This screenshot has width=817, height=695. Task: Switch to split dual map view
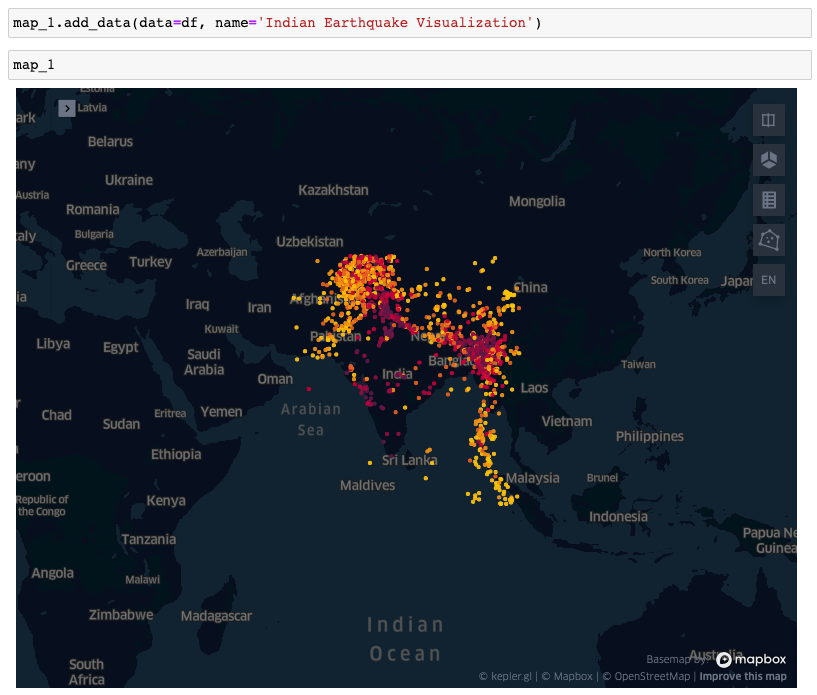[769, 120]
